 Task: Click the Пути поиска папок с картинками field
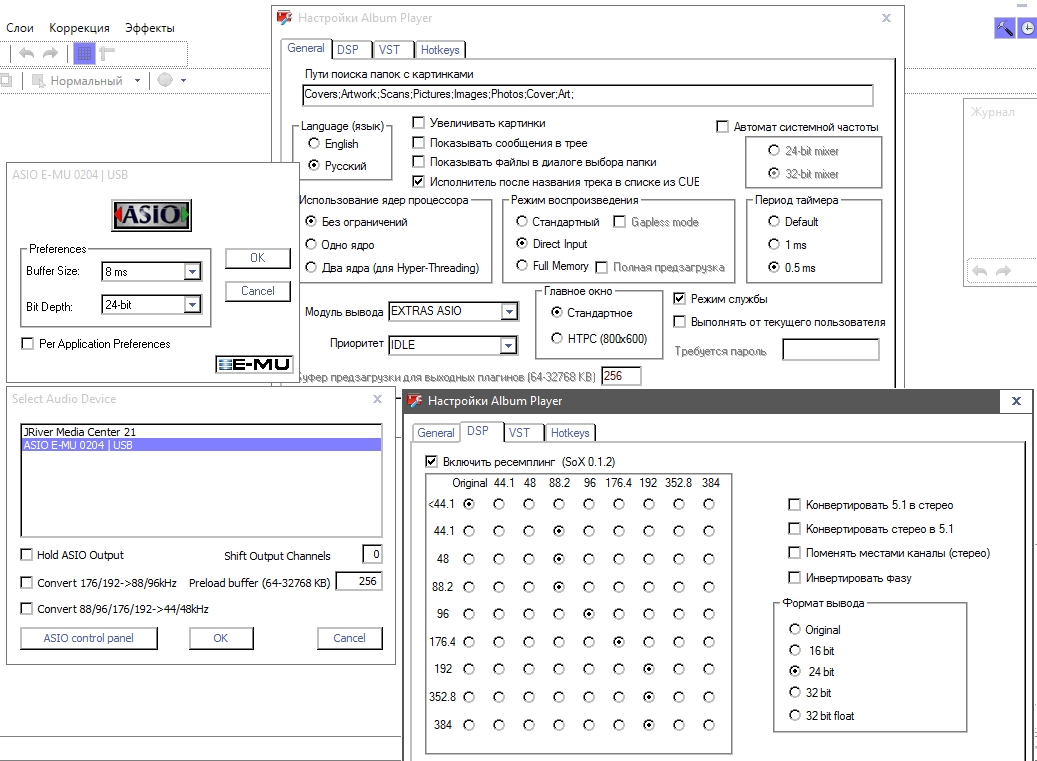(x=588, y=95)
